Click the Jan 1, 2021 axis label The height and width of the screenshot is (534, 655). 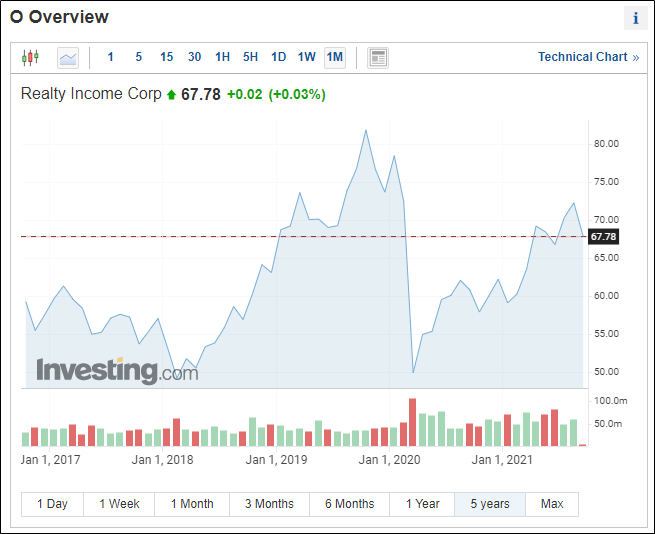tap(502, 460)
